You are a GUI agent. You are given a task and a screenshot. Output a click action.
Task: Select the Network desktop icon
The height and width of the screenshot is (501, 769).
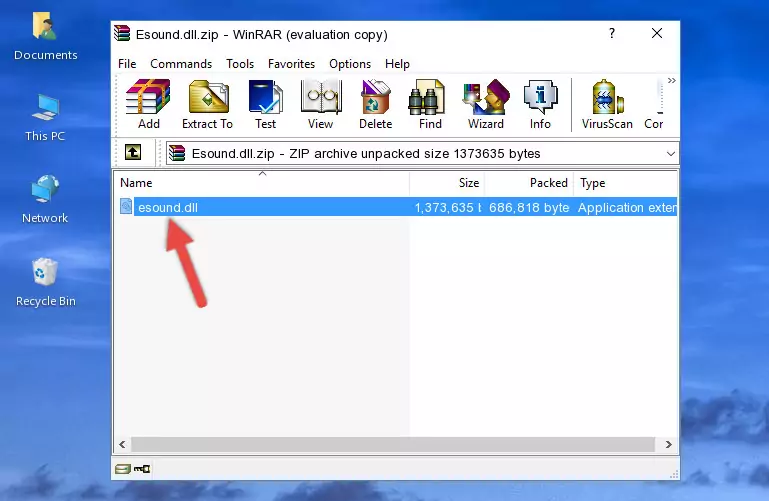(45, 199)
